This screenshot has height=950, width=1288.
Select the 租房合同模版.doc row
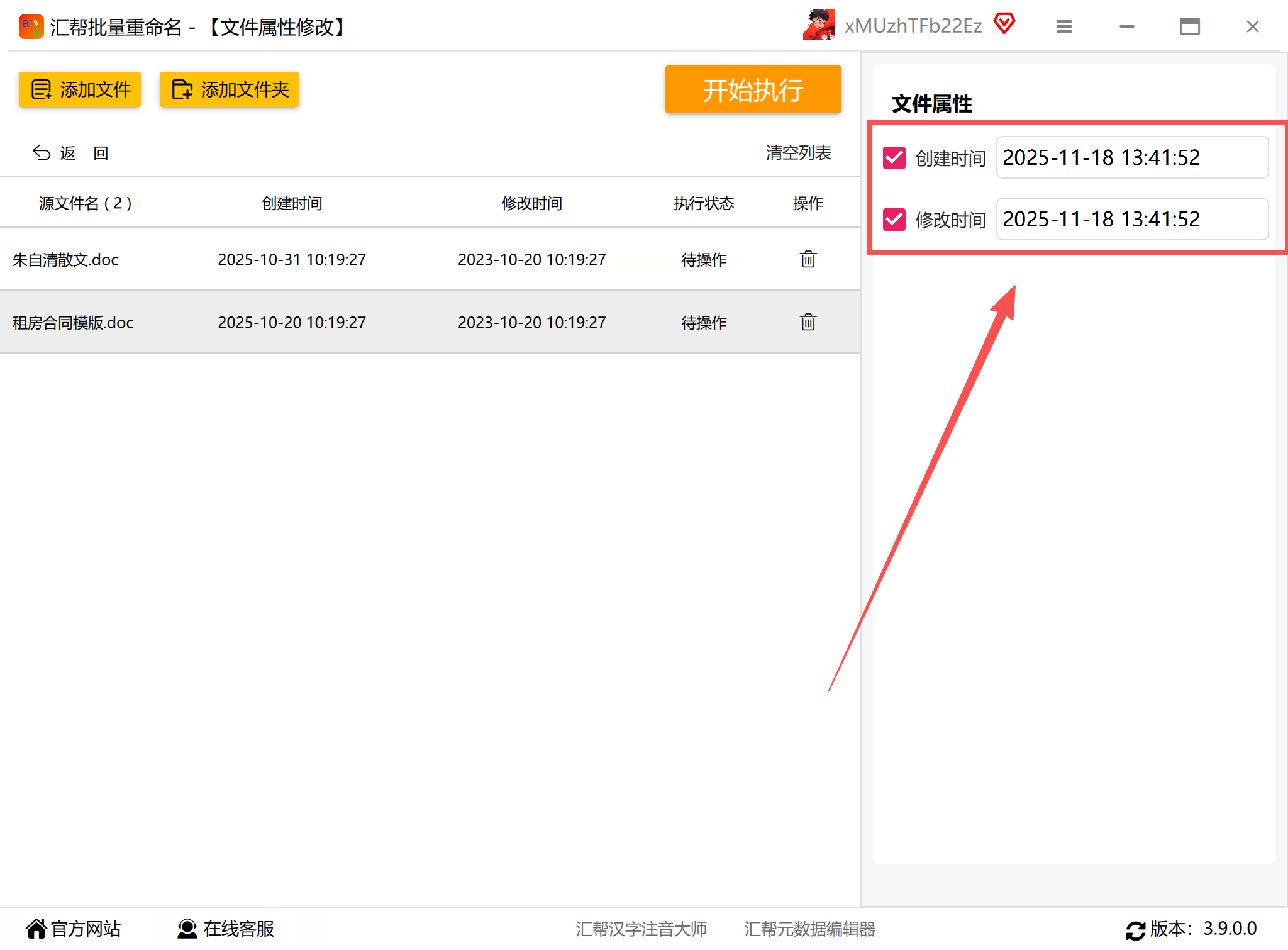[73, 322]
